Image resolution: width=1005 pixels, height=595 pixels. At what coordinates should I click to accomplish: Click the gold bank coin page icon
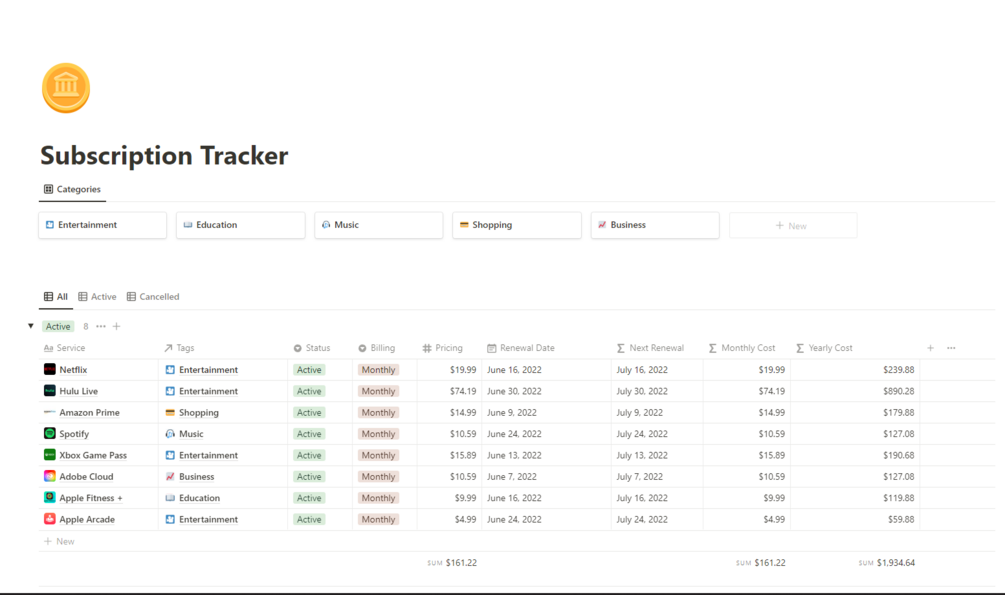[66, 88]
